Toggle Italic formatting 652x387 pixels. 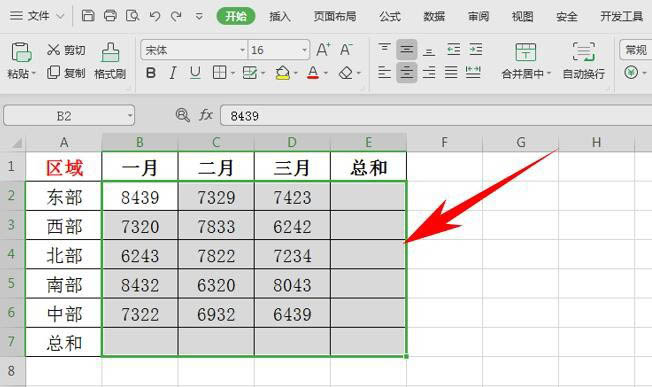(173, 73)
